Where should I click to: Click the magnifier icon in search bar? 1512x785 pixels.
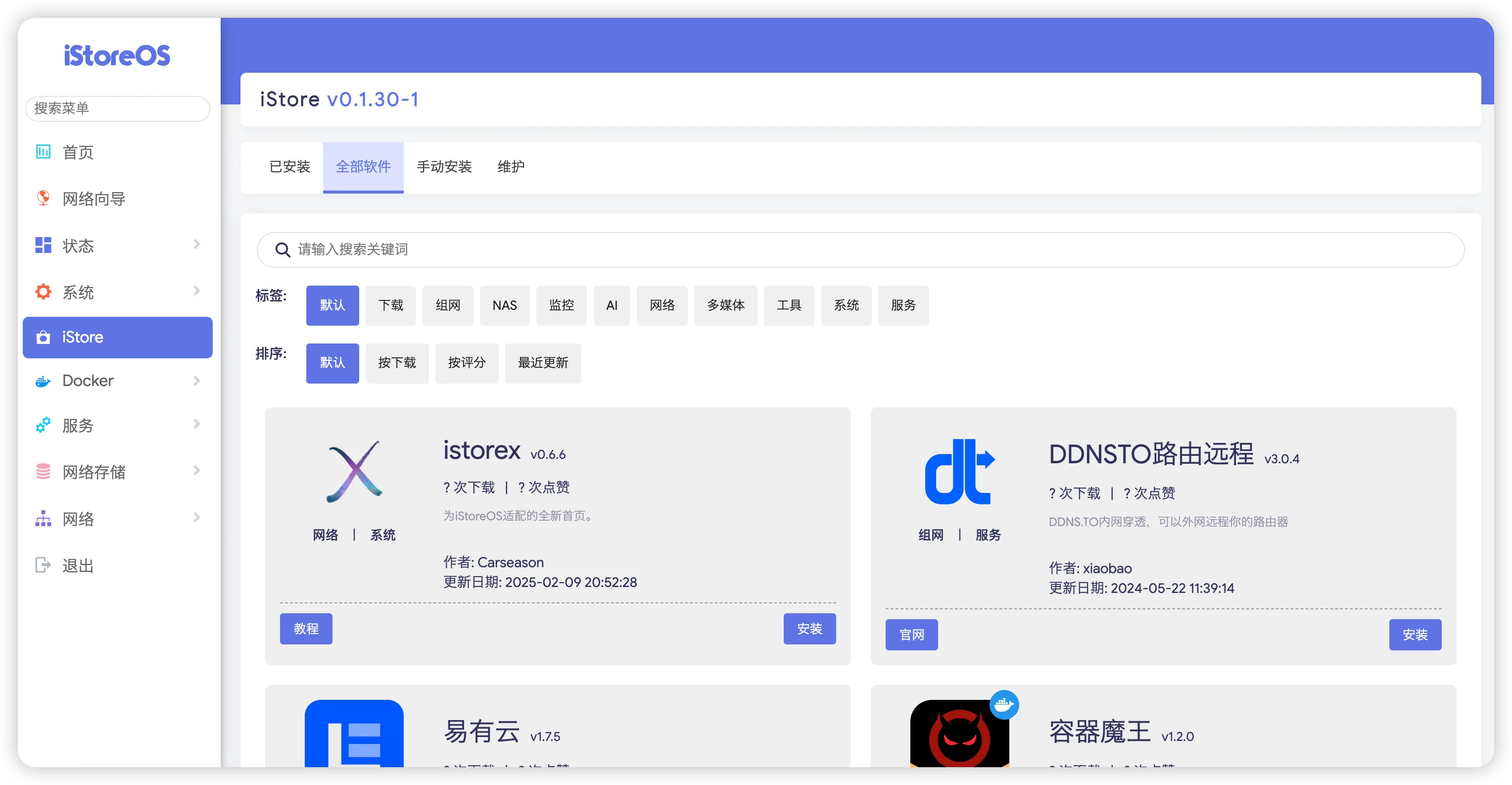(x=283, y=249)
